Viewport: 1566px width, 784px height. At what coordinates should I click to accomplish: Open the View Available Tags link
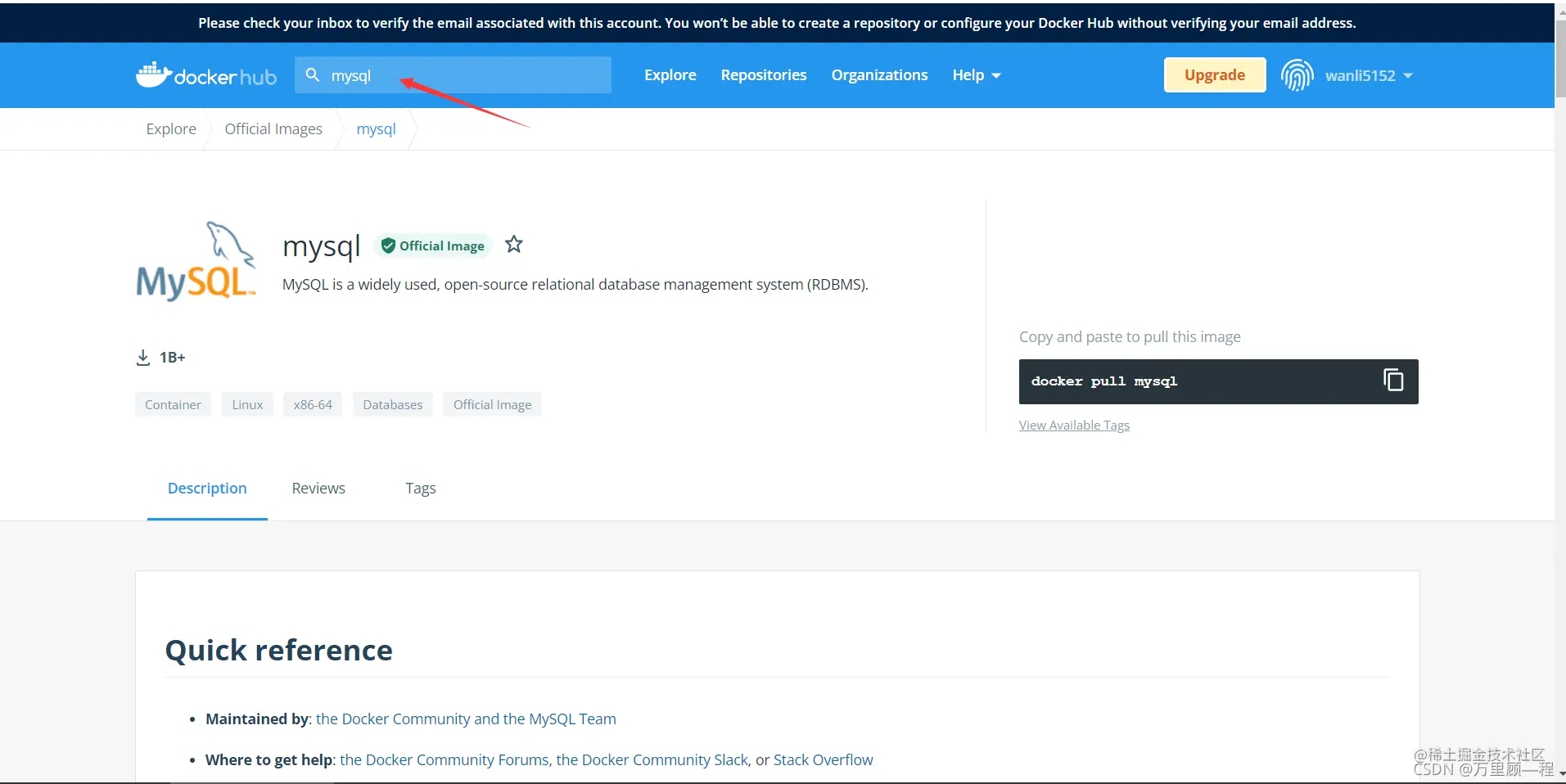[x=1074, y=426]
